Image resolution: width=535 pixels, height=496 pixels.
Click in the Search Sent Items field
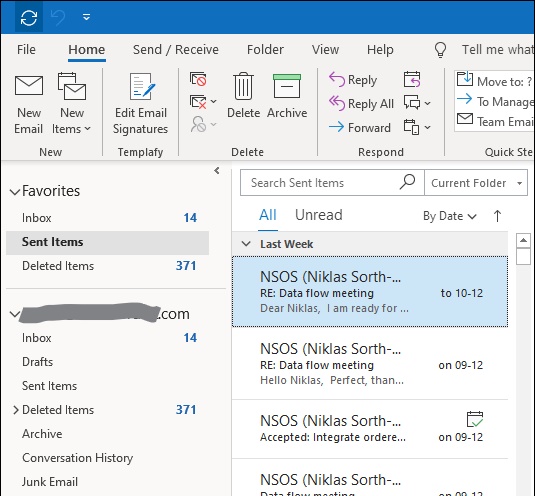click(320, 183)
